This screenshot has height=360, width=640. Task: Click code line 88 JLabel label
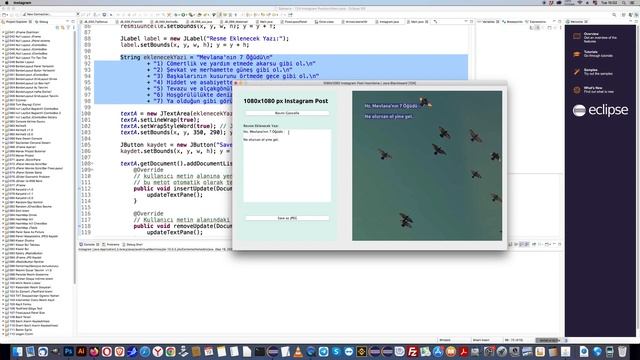coord(204,39)
